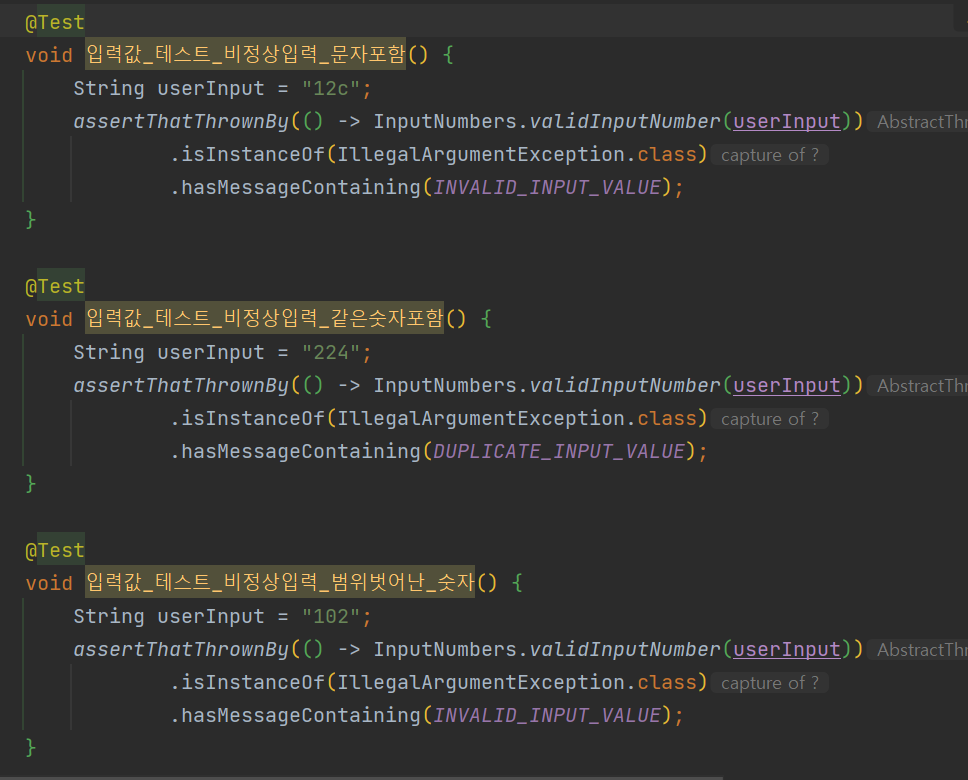
Task: Click assertThatThrownBy in the "102" test
Action: [x=182, y=650]
